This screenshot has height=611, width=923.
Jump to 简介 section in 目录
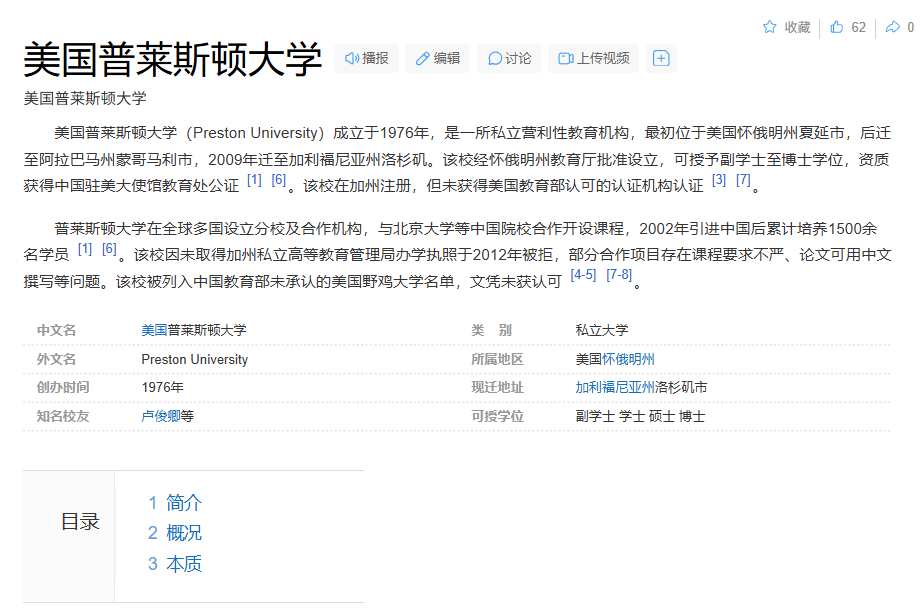coord(183,503)
